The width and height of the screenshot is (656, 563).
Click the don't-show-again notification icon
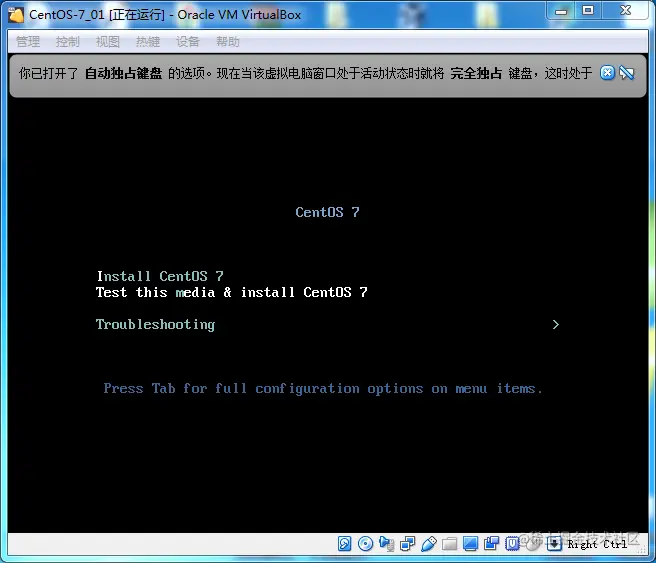coord(627,73)
